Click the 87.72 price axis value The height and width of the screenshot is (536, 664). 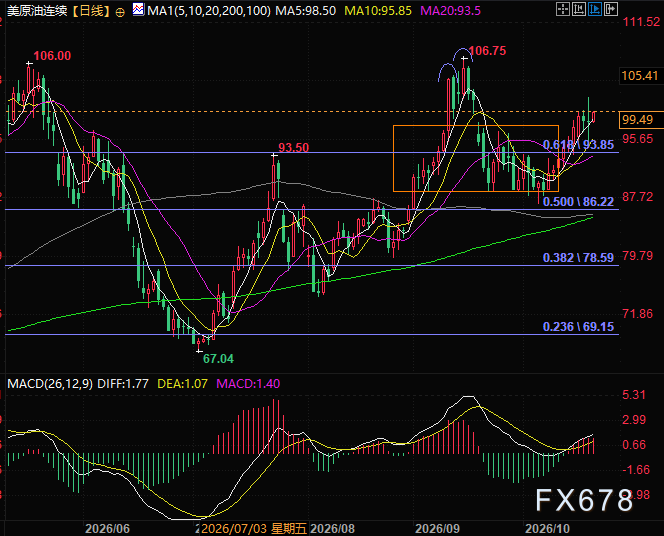tap(638, 197)
